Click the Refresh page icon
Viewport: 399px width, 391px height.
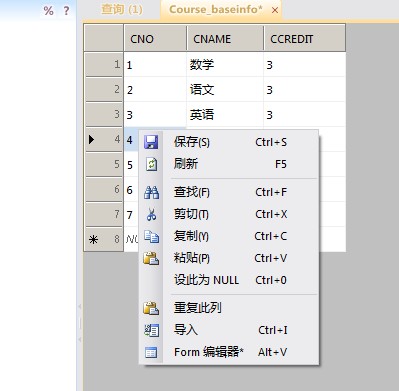pos(151,164)
